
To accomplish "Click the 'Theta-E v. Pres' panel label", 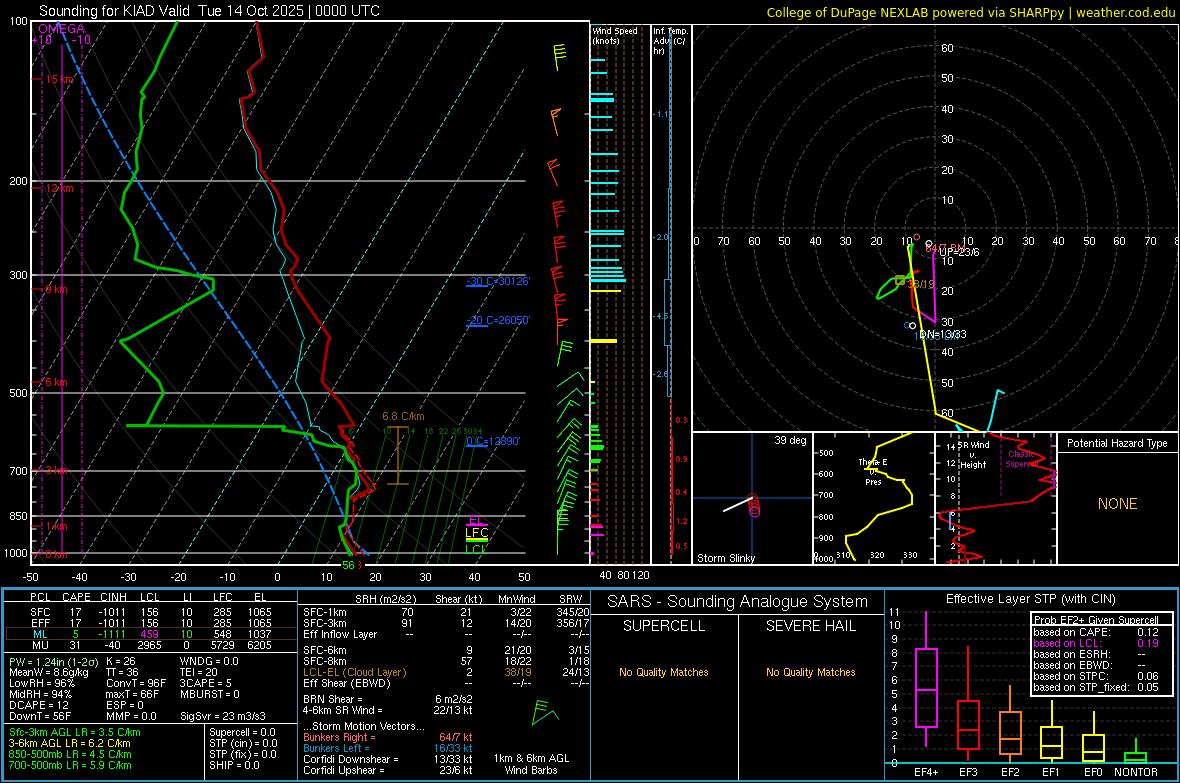I will tap(873, 472).
